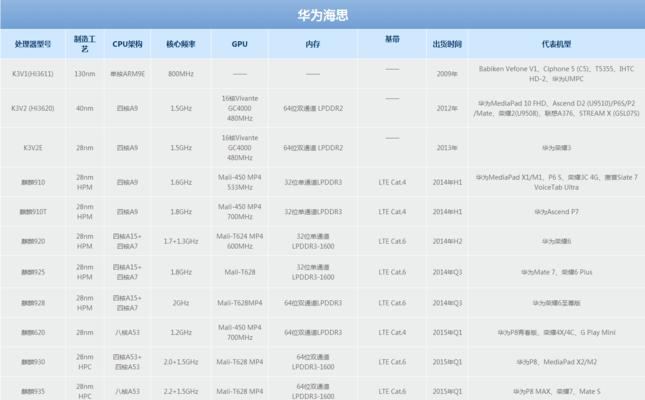Select the 麒麟925 processor cell

[x=33, y=272]
